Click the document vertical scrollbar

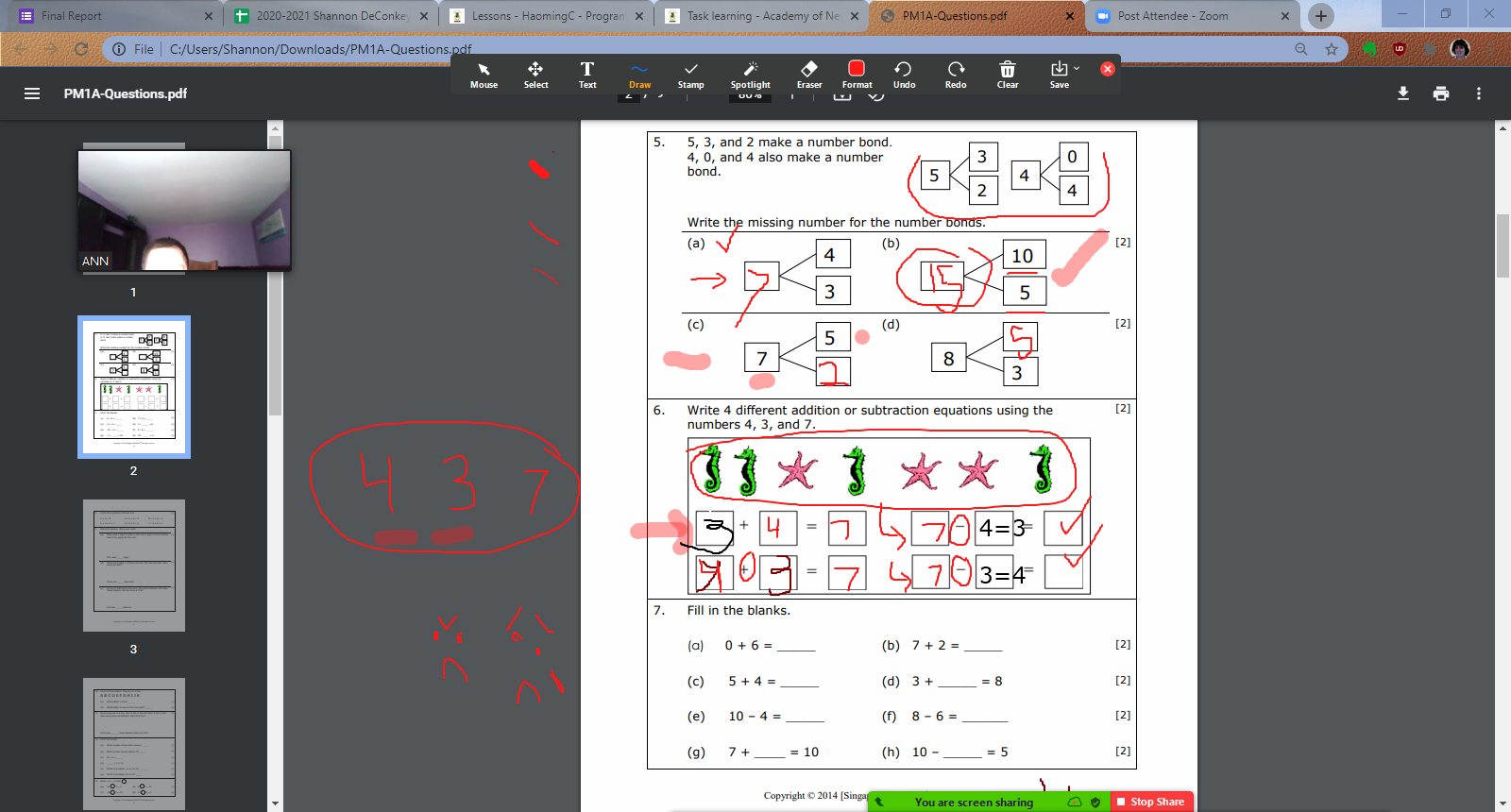pos(1503,245)
